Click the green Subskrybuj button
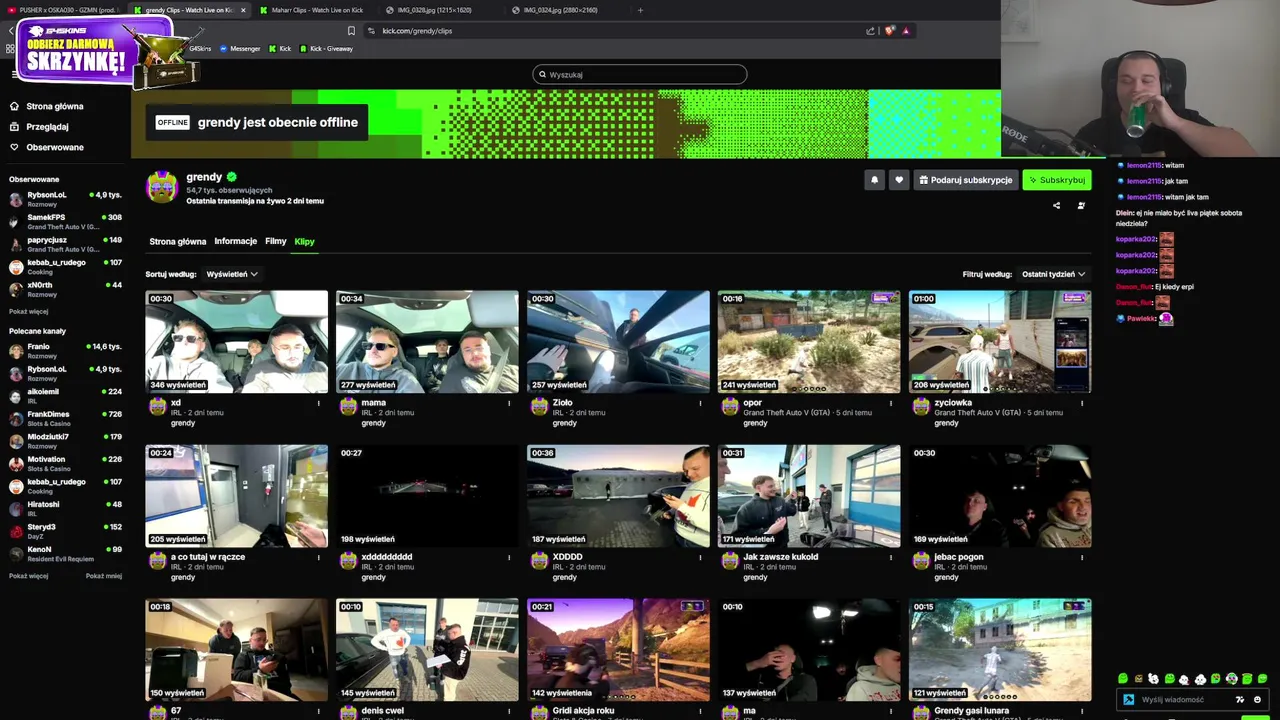1280x720 pixels. (1056, 180)
